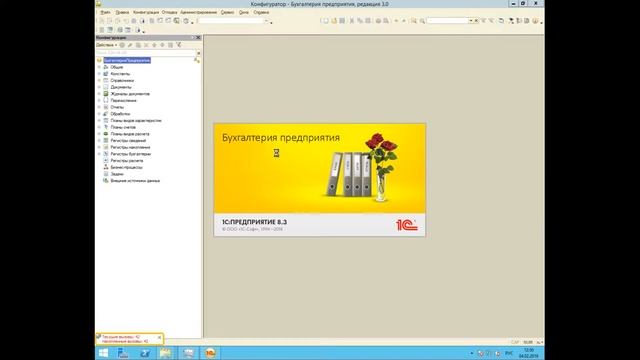The width and height of the screenshot is (640, 360).
Task: Expand the Общие tree node
Action: pyautogui.click(x=99, y=67)
